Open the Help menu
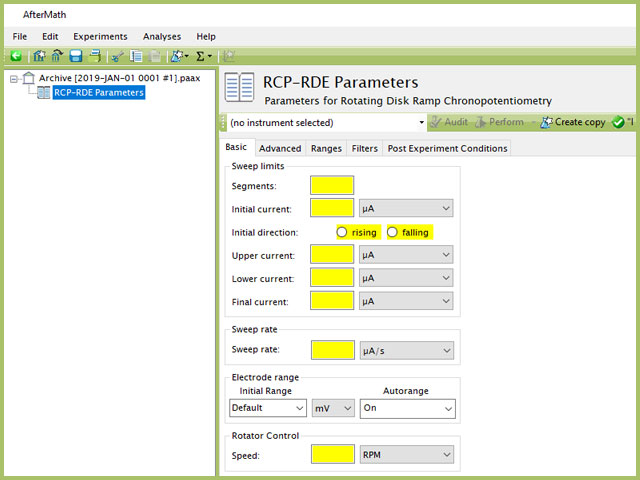 [206, 36]
